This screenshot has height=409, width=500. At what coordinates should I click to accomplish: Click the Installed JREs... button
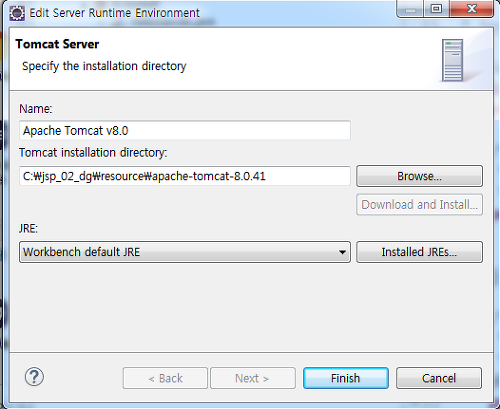tap(419, 252)
